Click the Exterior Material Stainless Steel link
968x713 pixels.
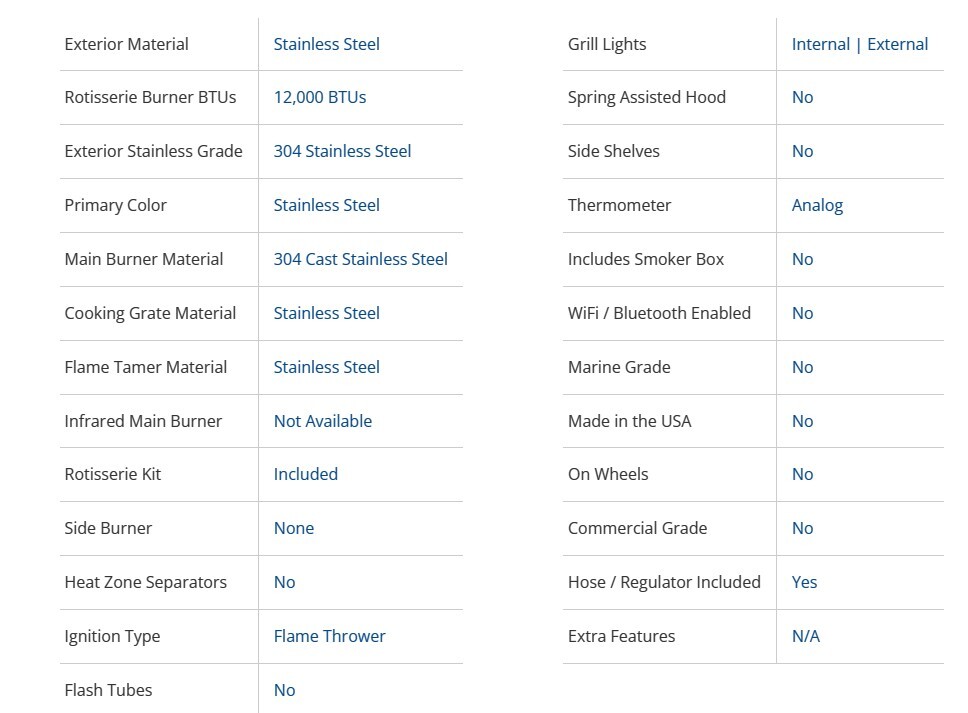pos(326,44)
